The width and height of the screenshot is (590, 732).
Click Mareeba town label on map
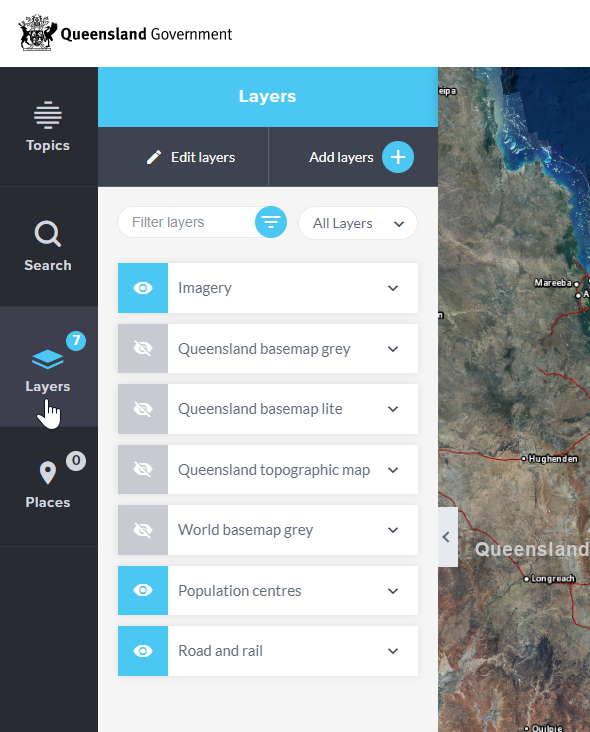pyautogui.click(x=553, y=283)
